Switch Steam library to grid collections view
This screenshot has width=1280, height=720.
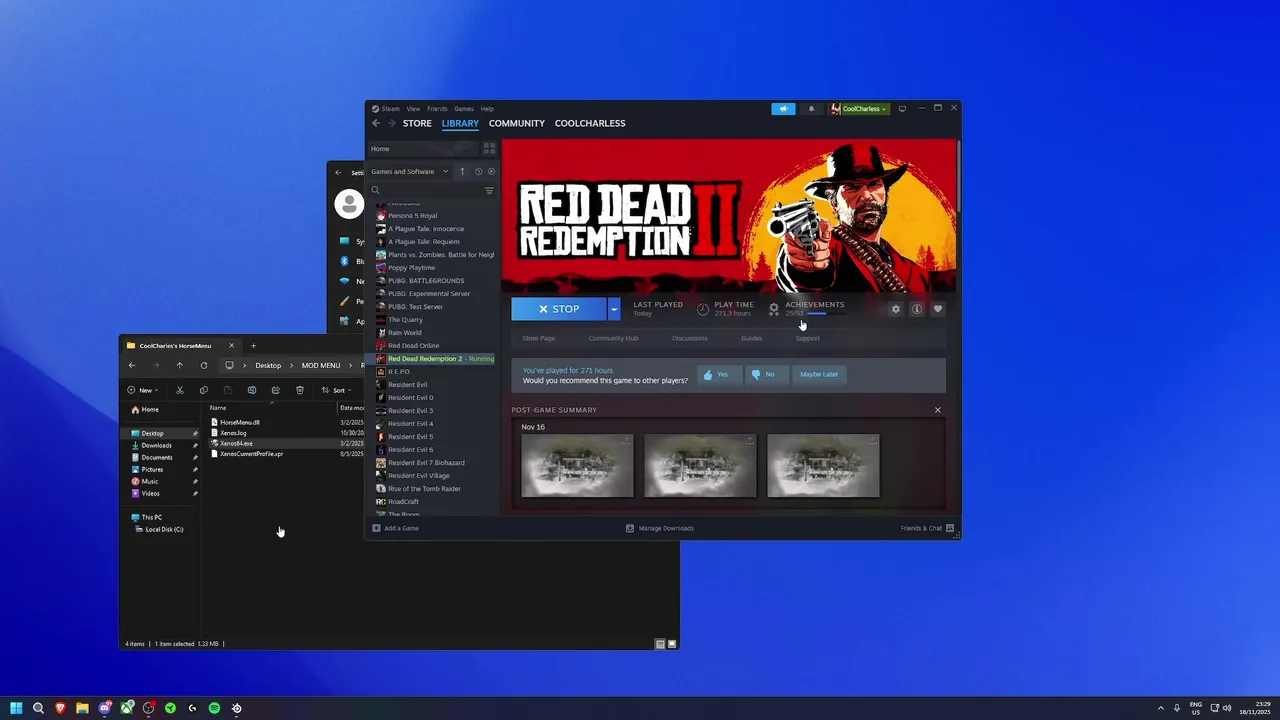pos(489,148)
